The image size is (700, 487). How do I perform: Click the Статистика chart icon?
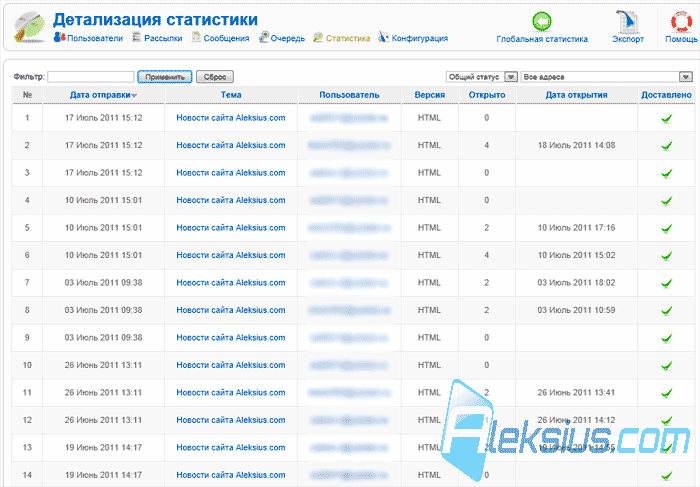coord(318,37)
